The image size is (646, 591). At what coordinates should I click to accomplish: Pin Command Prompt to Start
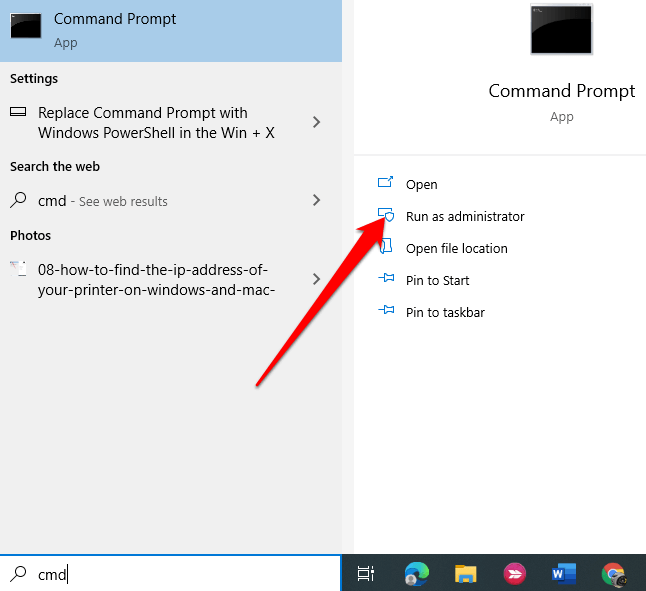(437, 280)
